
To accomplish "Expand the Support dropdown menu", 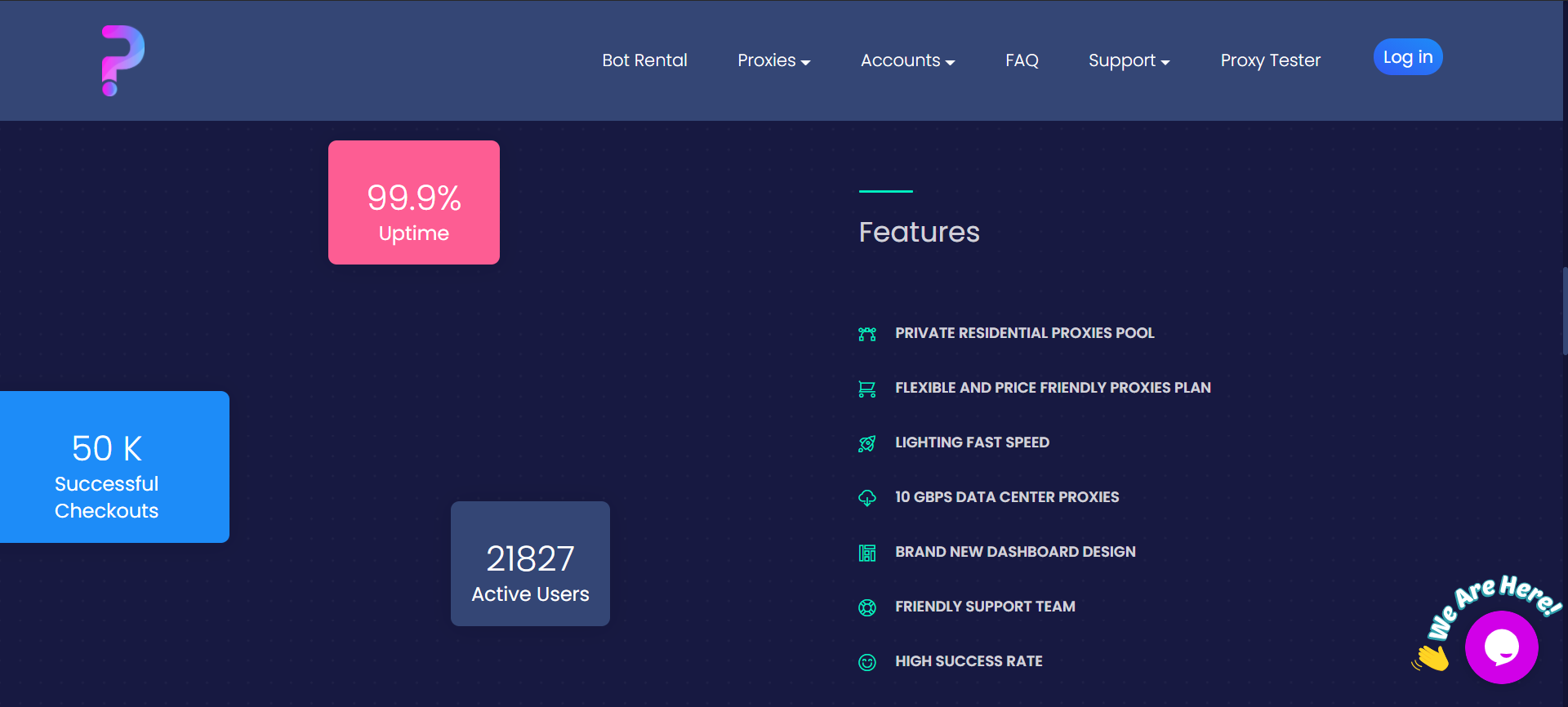I will point(1129,60).
